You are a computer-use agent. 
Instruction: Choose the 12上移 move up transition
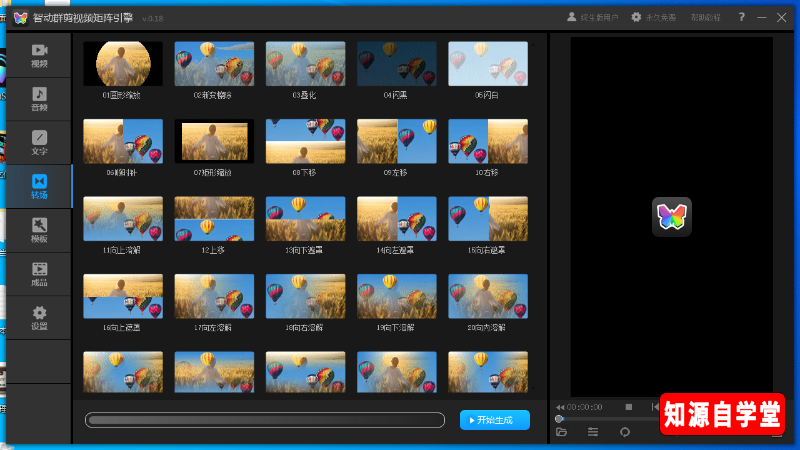pyautogui.click(x=214, y=218)
